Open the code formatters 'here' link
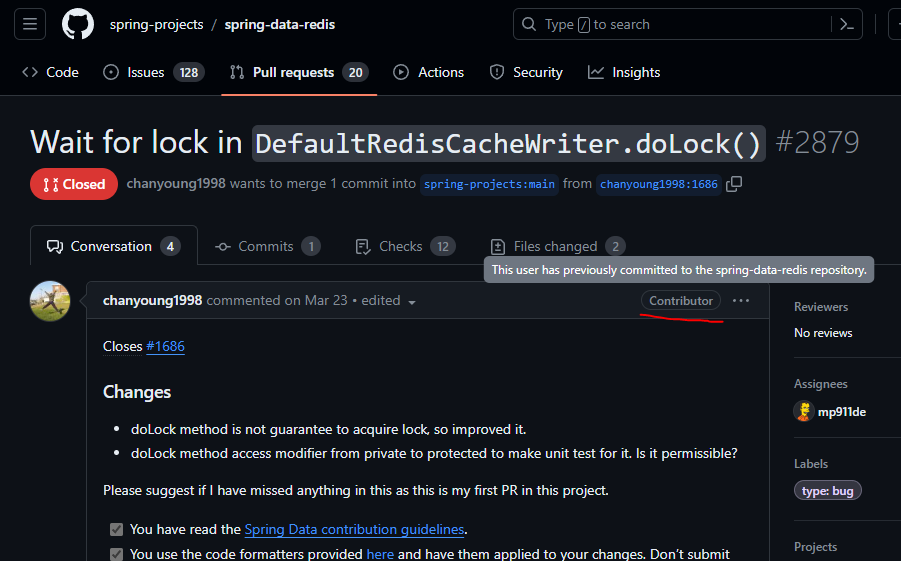Image resolution: width=901 pixels, height=561 pixels. (380, 554)
